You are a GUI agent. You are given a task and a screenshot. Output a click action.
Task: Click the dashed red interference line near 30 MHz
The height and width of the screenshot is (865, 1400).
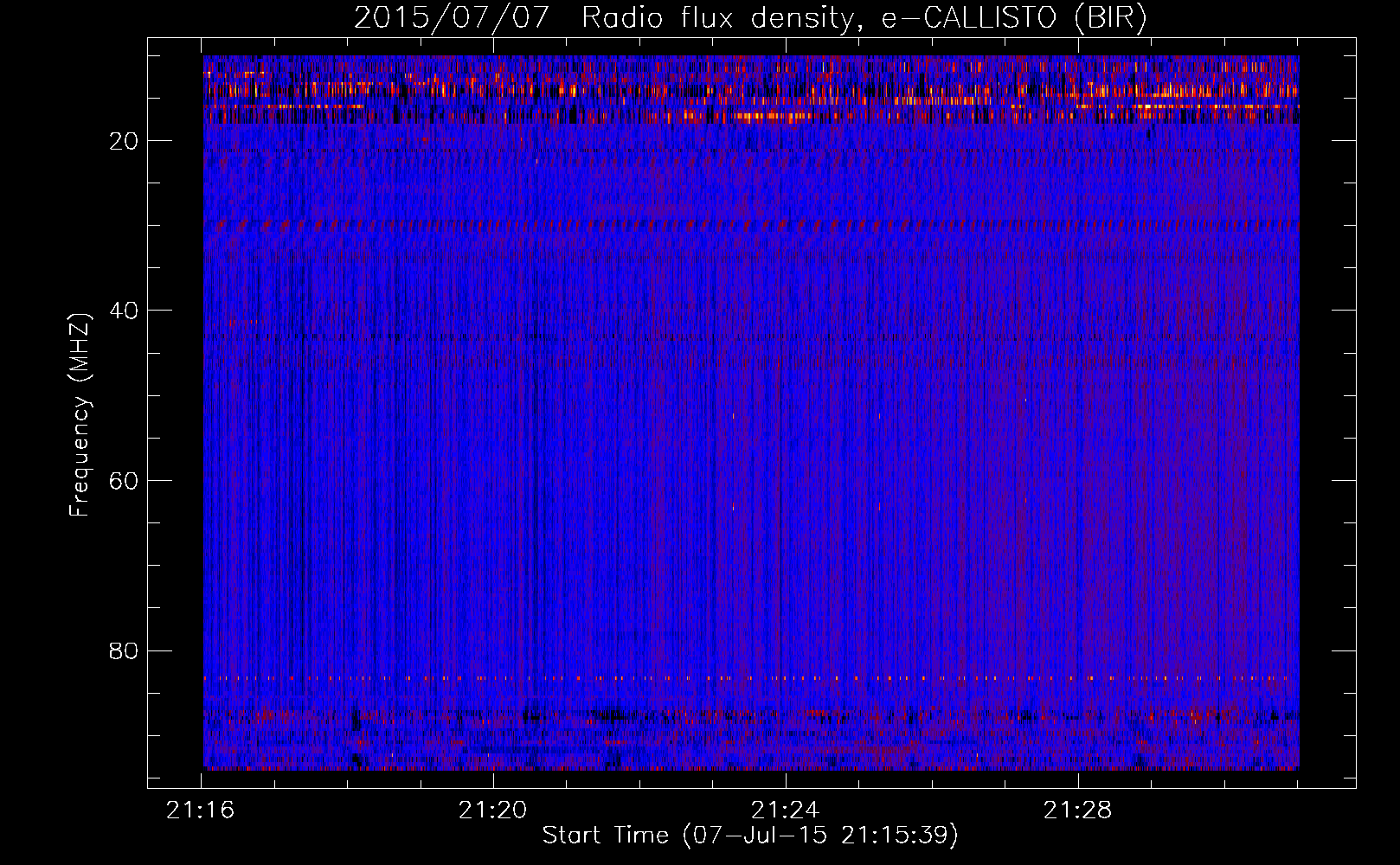[x=751, y=224]
